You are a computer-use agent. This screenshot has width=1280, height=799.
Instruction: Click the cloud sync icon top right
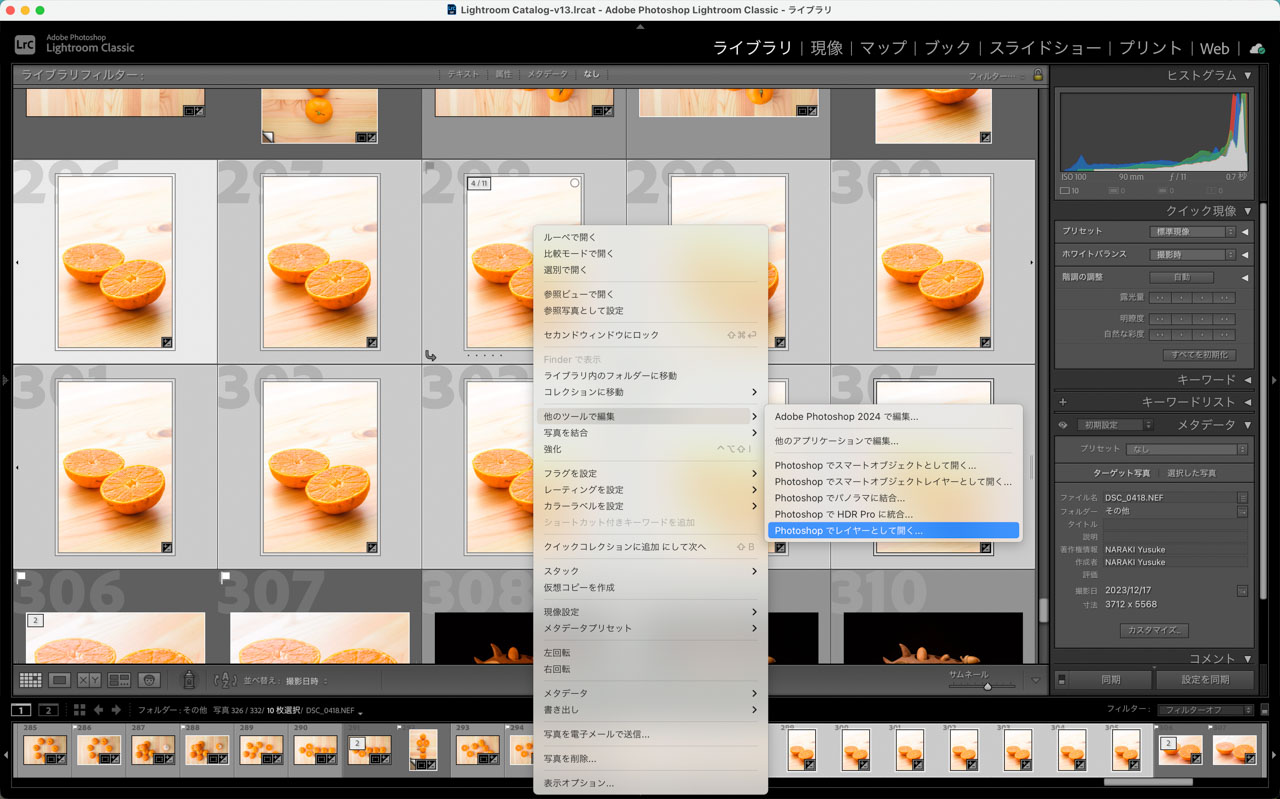click(x=1258, y=47)
